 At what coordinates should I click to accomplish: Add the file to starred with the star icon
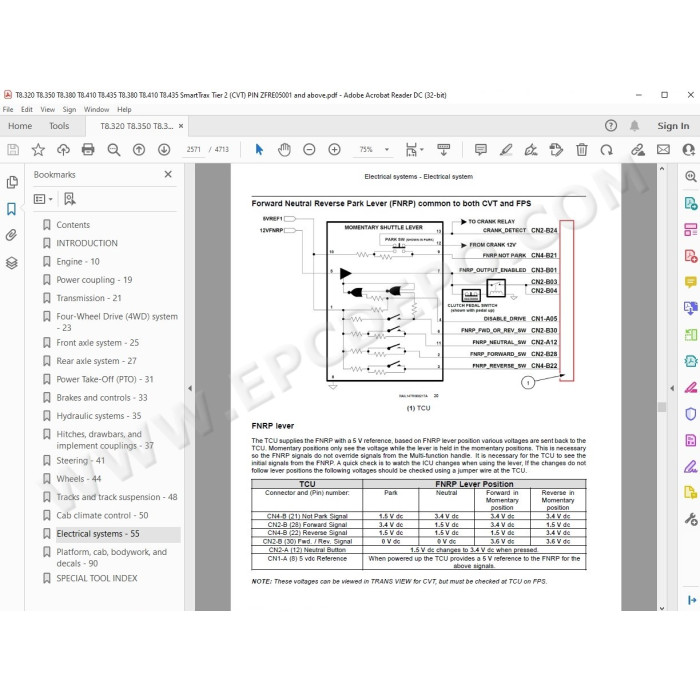click(38, 150)
